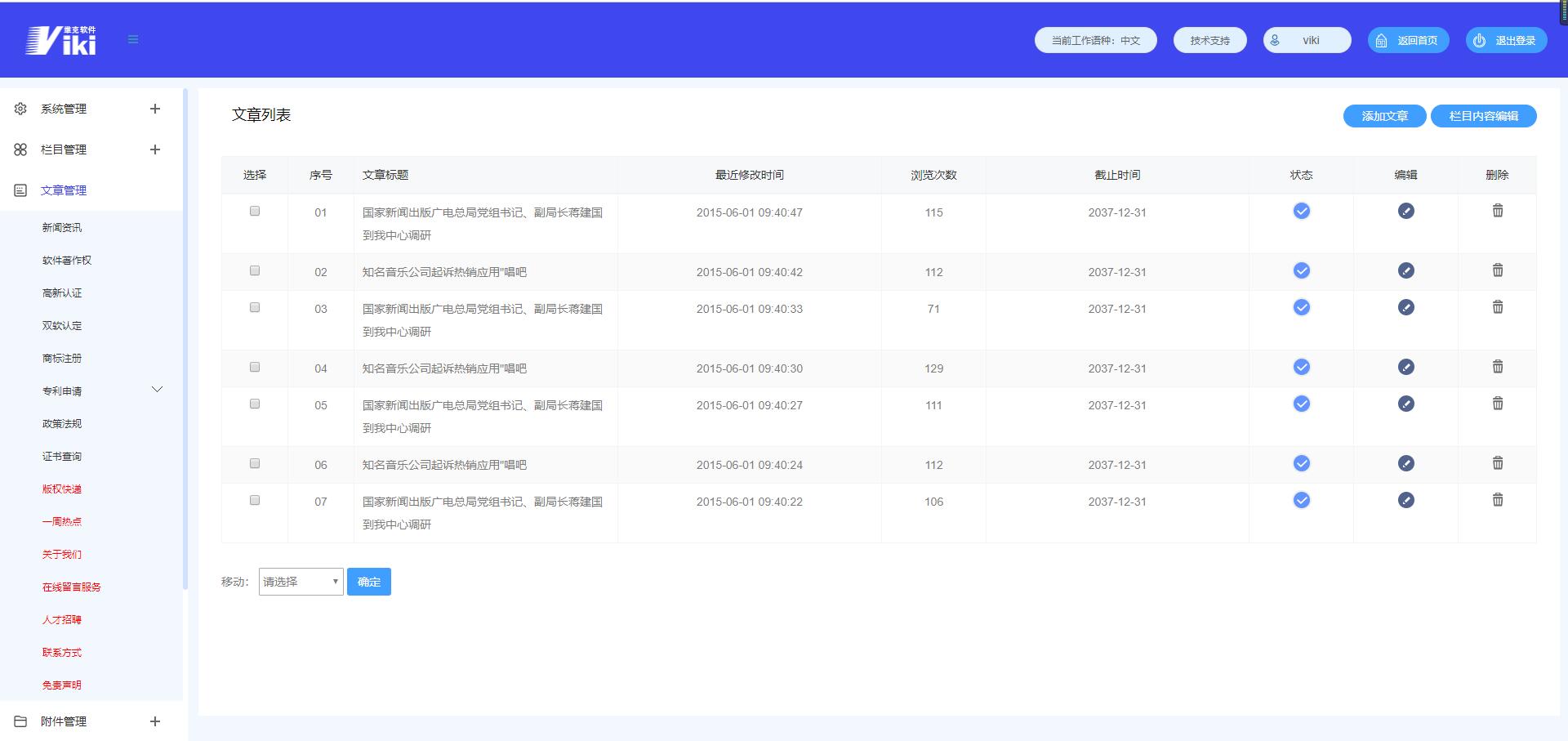Click the status check icon for article 06
This screenshot has width=1568, height=741.
pos(1301,464)
